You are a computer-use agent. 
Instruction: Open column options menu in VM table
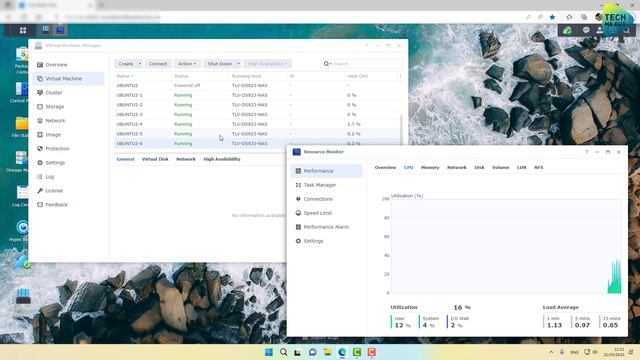coord(400,76)
